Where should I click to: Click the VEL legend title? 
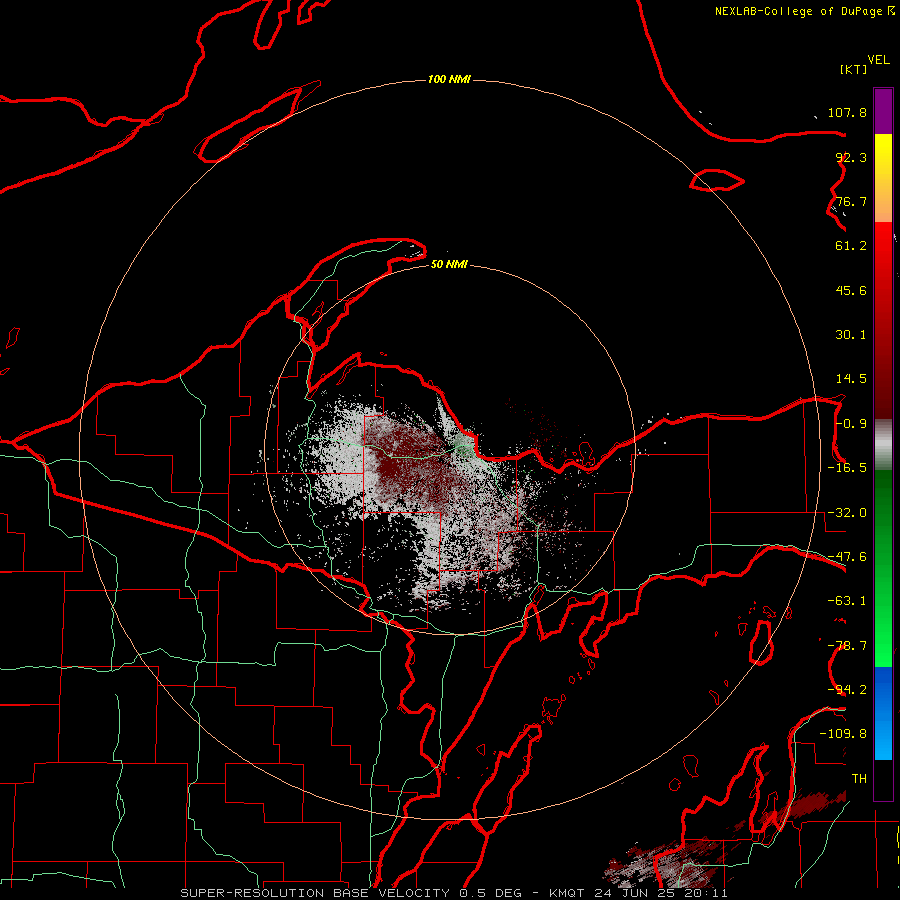click(878, 59)
